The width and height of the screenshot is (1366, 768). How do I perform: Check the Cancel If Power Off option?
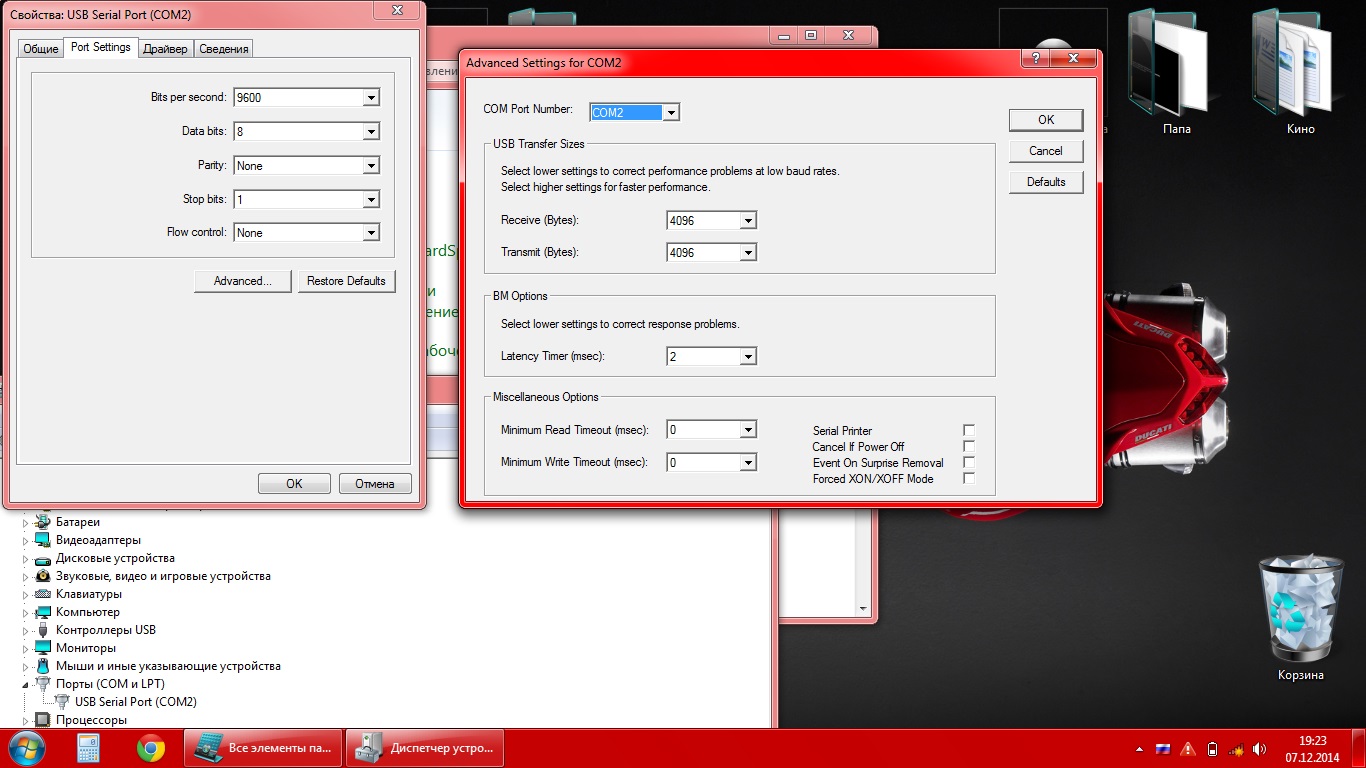pos(968,447)
